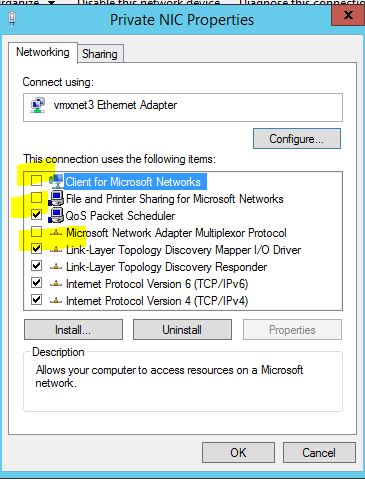This screenshot has height=485, width=365.
Task: Click the Multiplexor Protocol network icon
Action: (x=56, y=233)
